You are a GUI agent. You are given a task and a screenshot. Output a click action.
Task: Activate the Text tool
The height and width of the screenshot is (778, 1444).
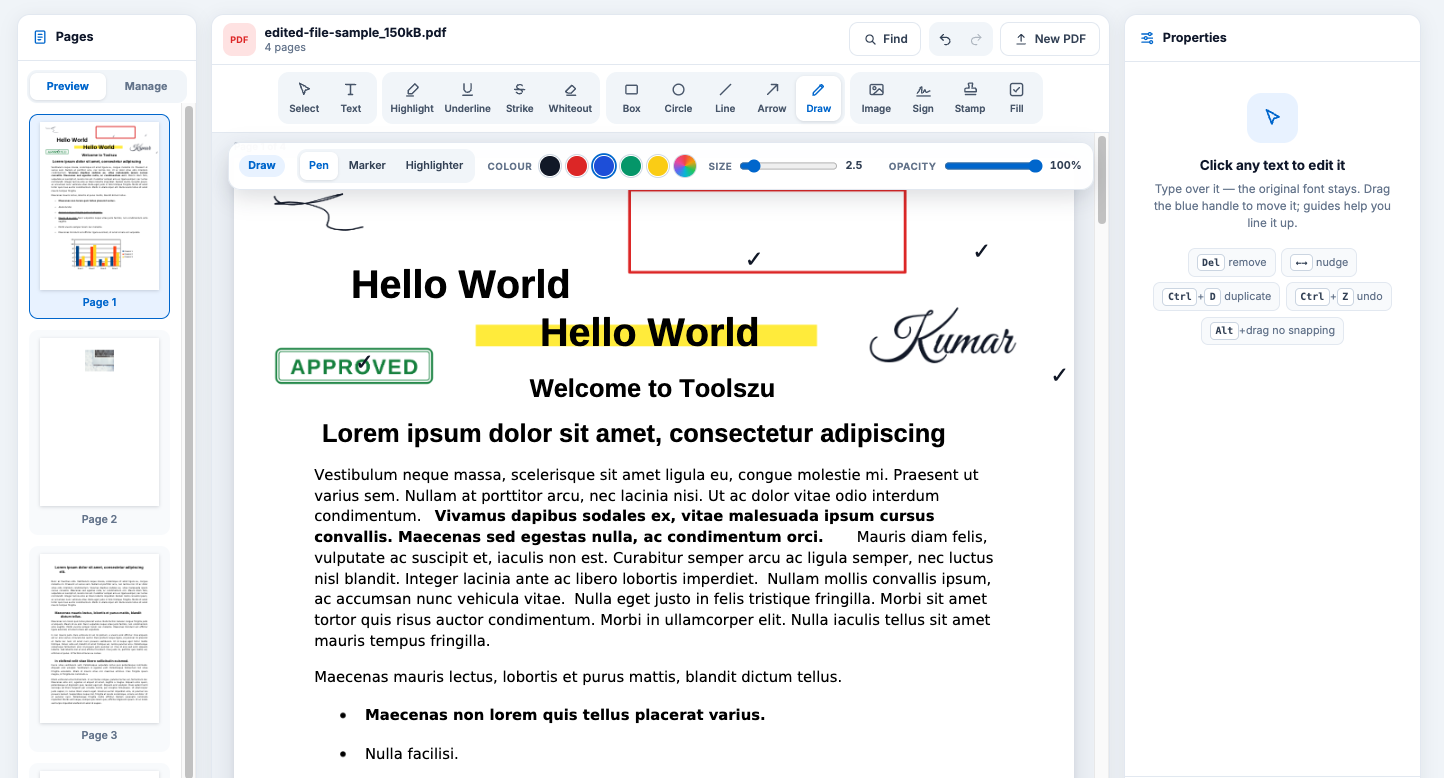coord(351,98)
